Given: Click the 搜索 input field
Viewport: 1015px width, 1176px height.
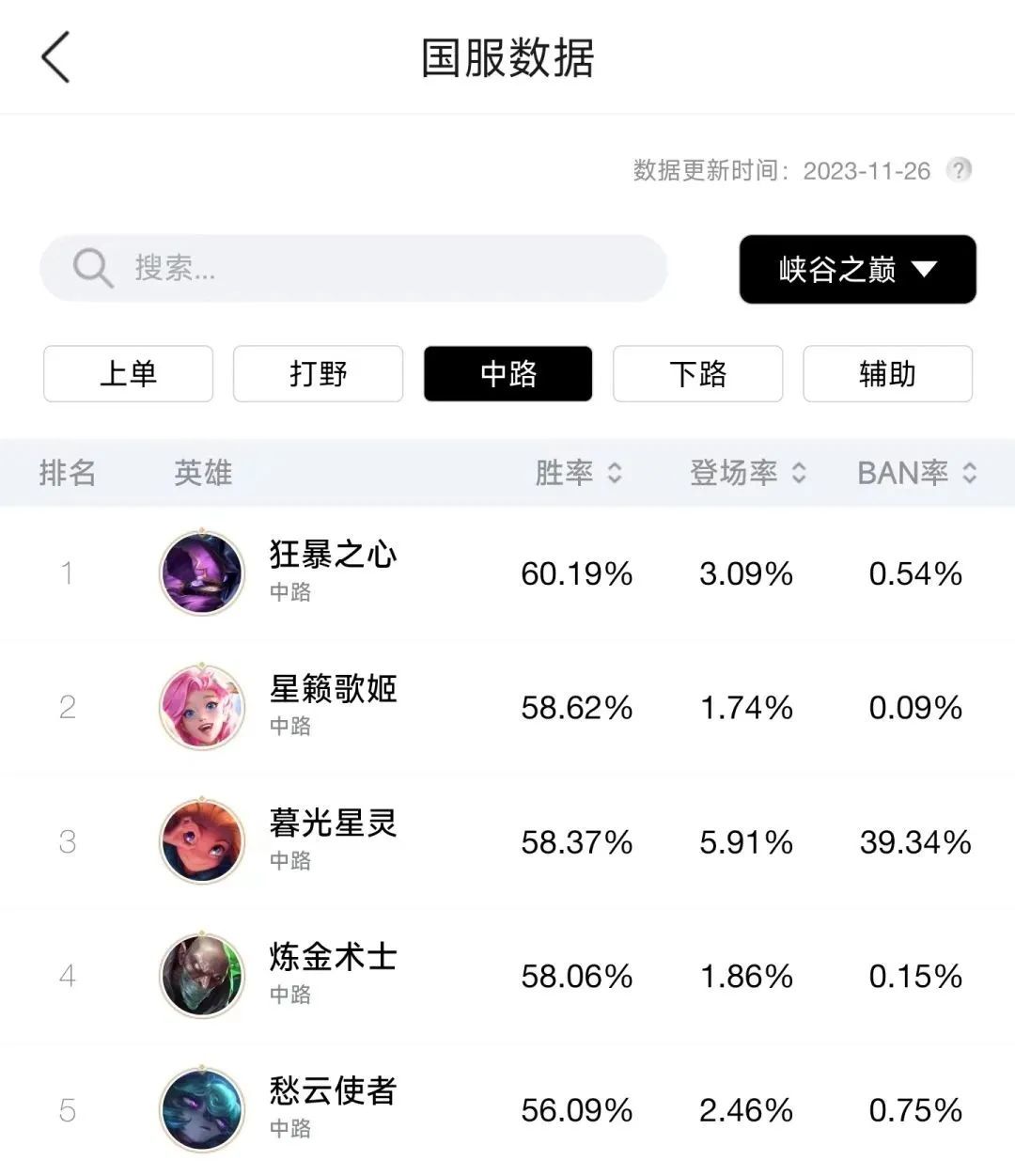Looking at the screenshot, I should click(x=353, y=268).
